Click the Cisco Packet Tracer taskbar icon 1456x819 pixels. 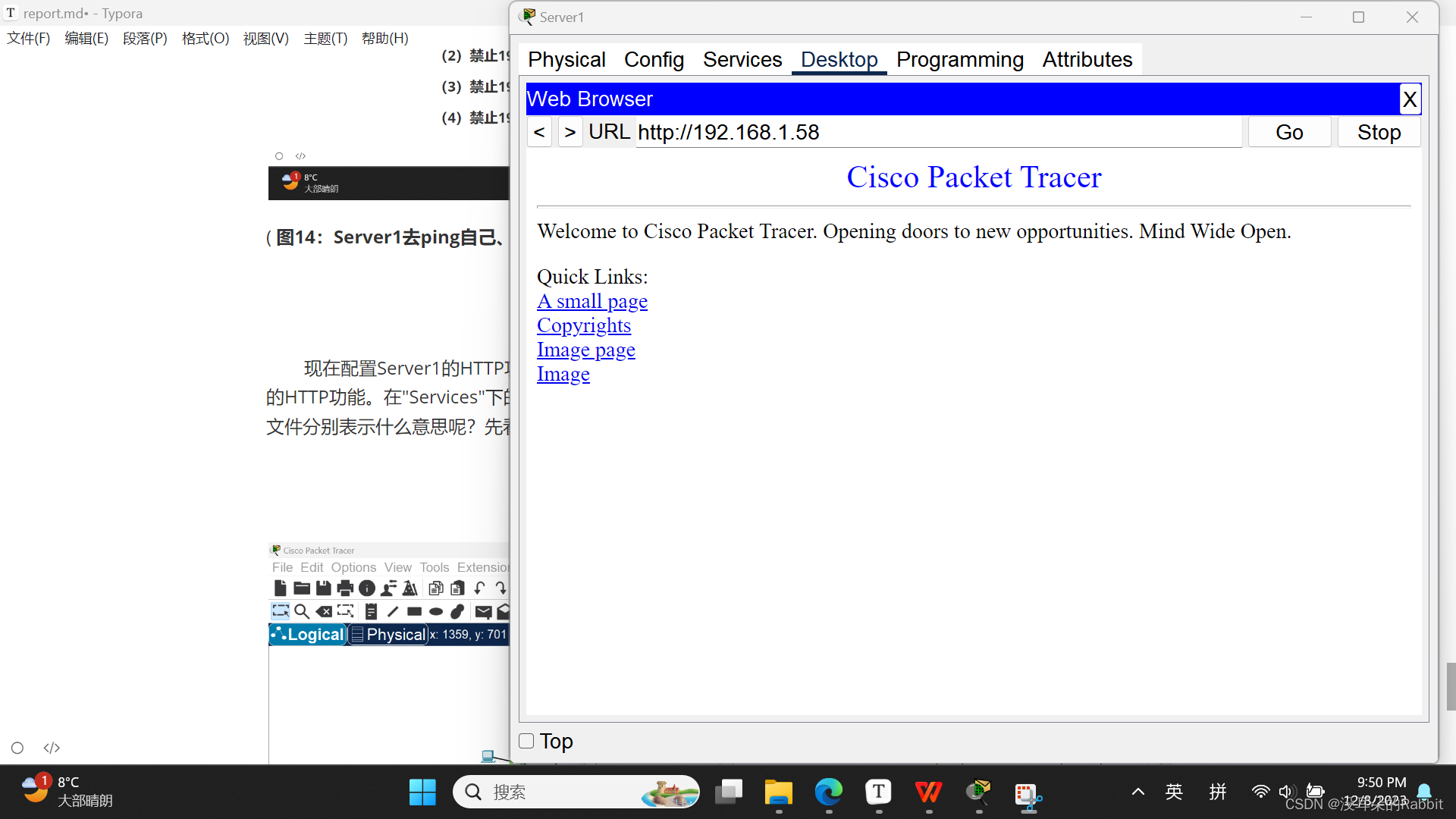(x=977, y=791)
